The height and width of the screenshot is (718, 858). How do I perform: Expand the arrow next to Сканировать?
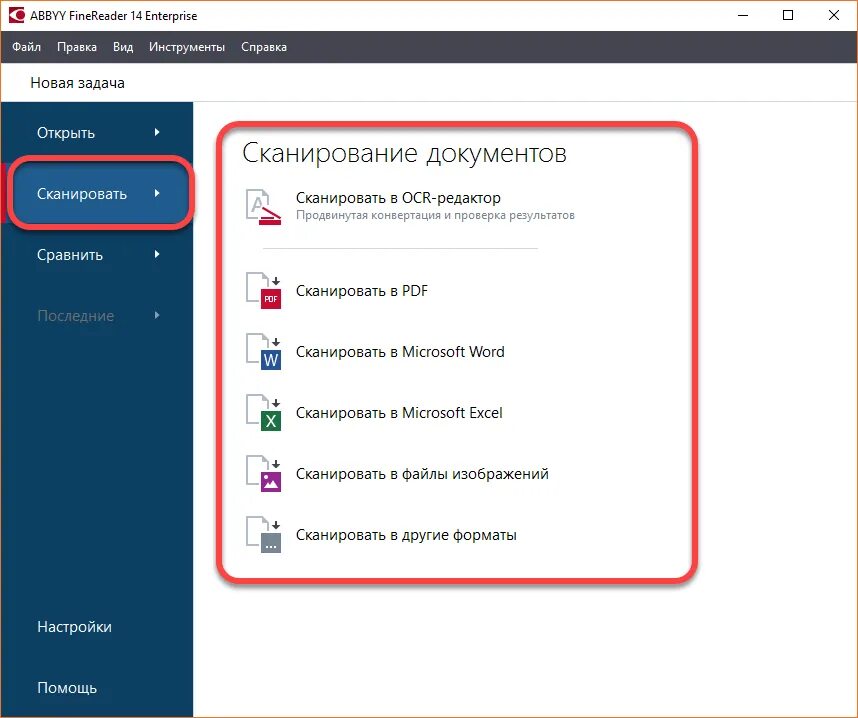point(157,193)
